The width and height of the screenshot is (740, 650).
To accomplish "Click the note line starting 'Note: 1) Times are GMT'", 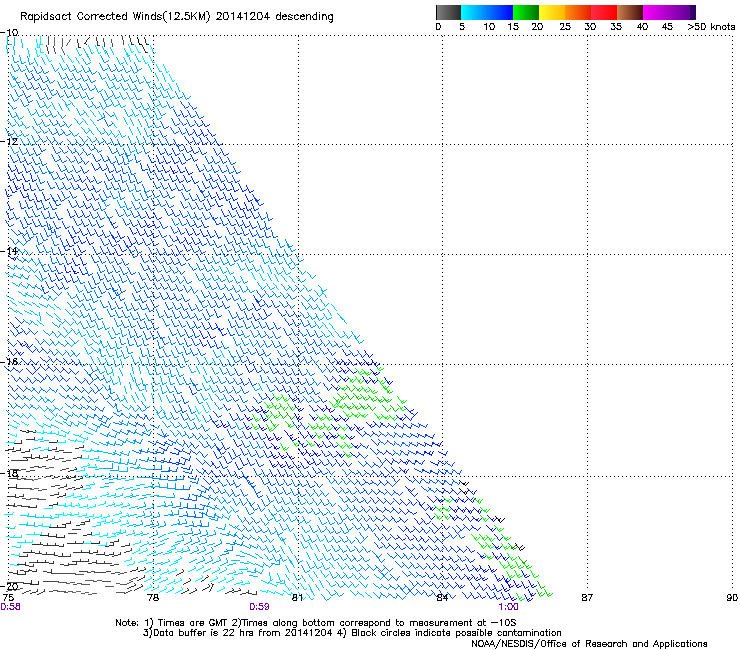I will click(x=315, y=623).
